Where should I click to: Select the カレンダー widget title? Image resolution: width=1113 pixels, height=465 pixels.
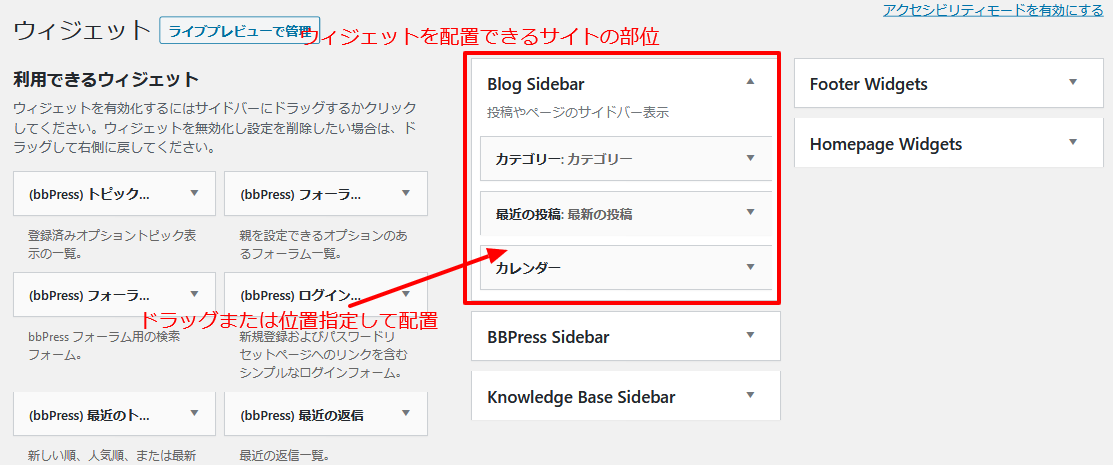(x=528, y=268)
